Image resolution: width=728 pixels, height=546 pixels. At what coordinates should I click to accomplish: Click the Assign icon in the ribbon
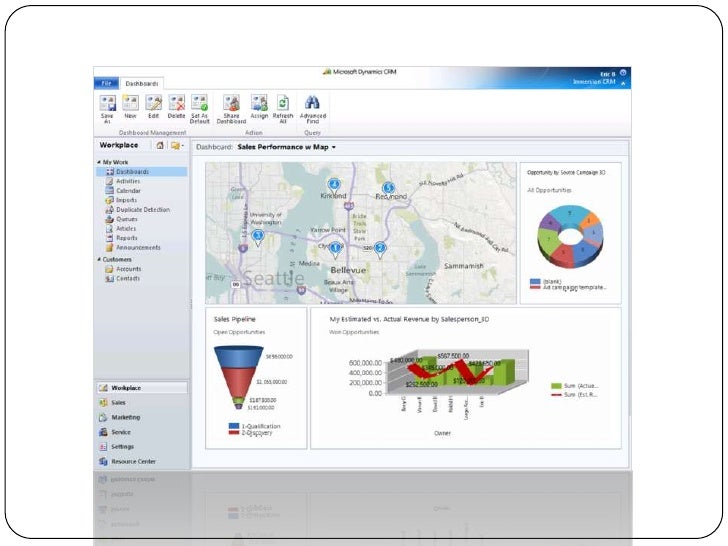click(x=259, y=107)
